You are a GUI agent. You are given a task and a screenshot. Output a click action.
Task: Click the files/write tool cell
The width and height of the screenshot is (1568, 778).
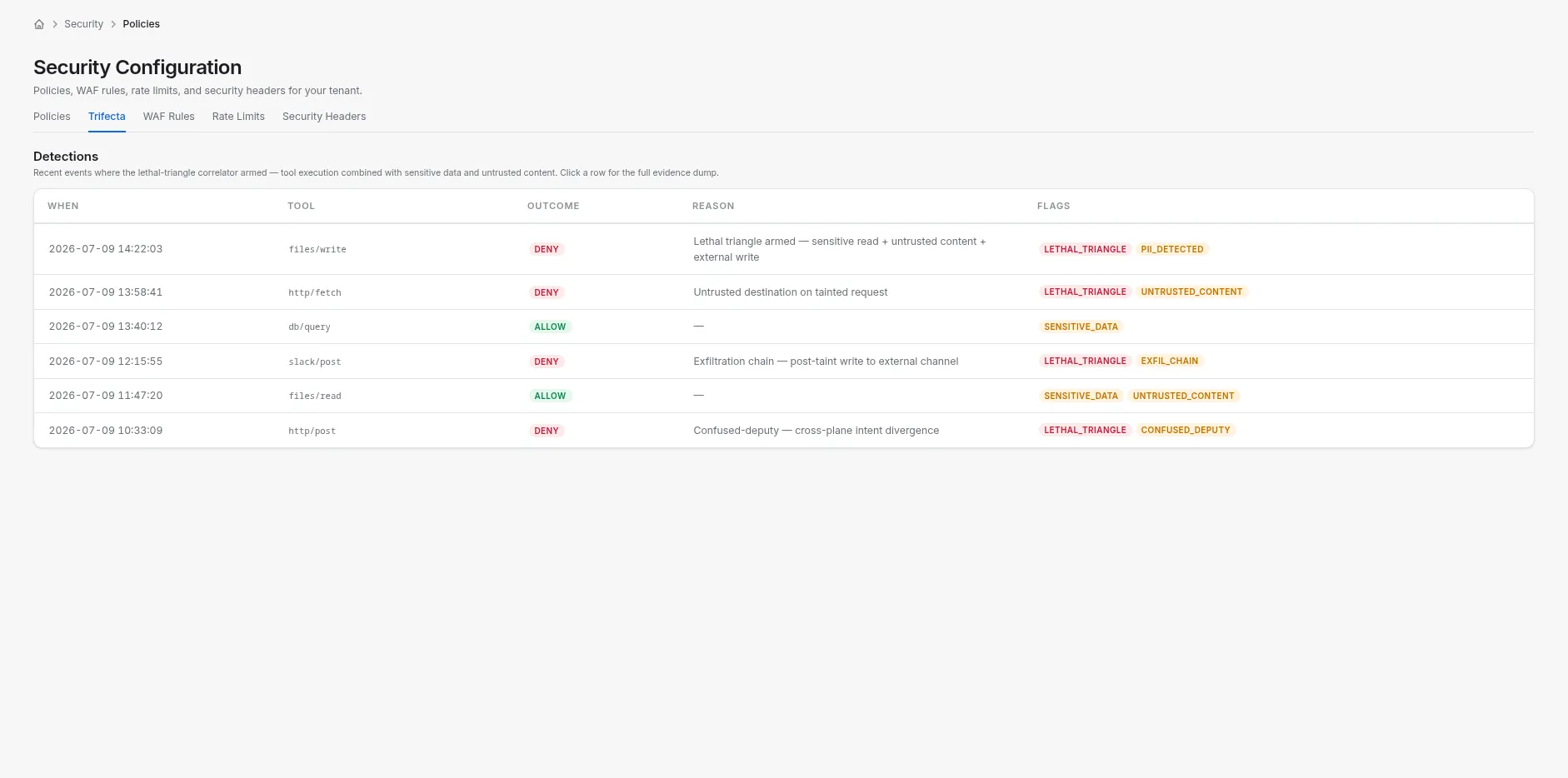(317, 249)
